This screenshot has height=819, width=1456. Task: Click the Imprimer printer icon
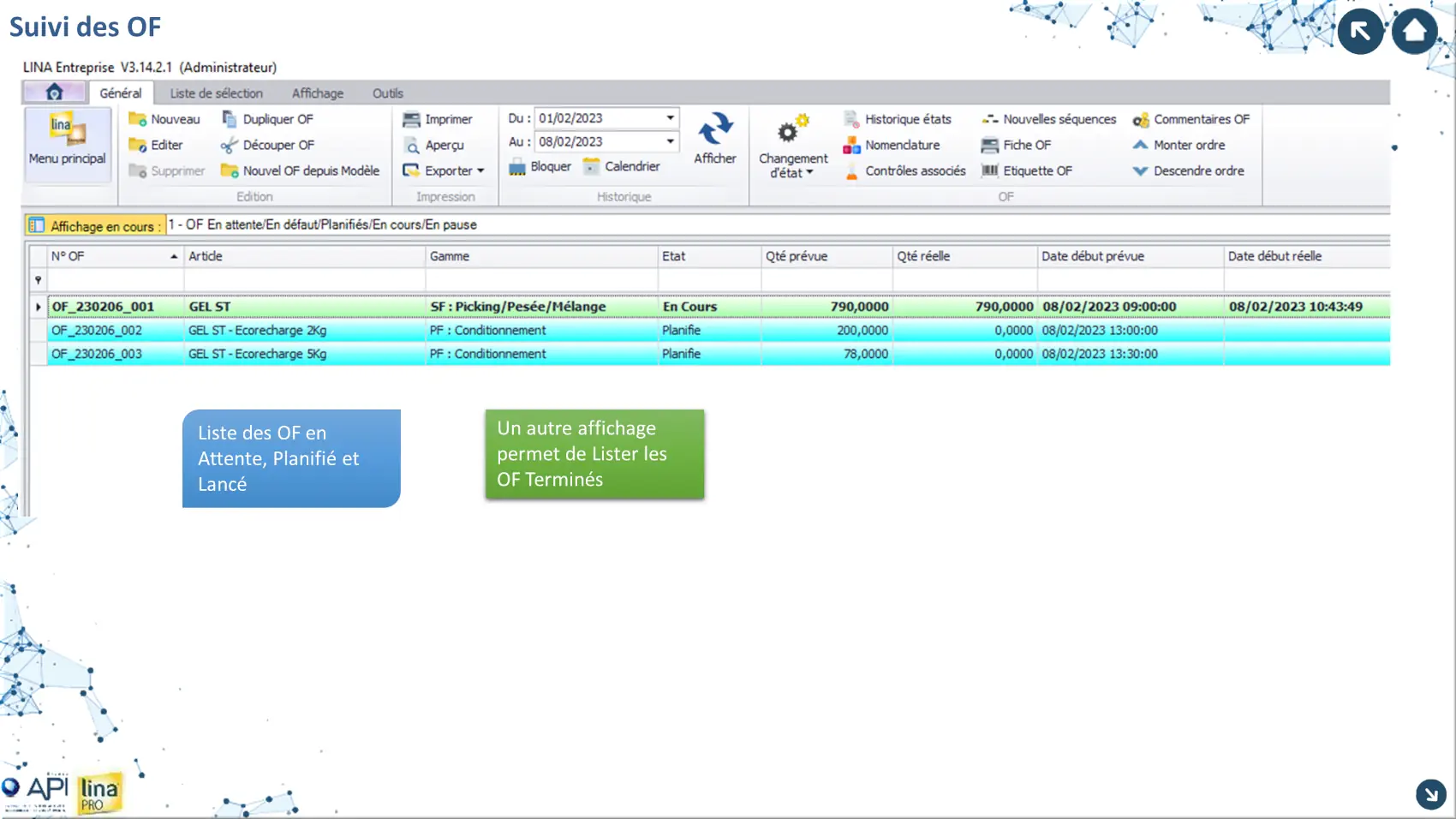pyautogui.click(x=412, y=120)
